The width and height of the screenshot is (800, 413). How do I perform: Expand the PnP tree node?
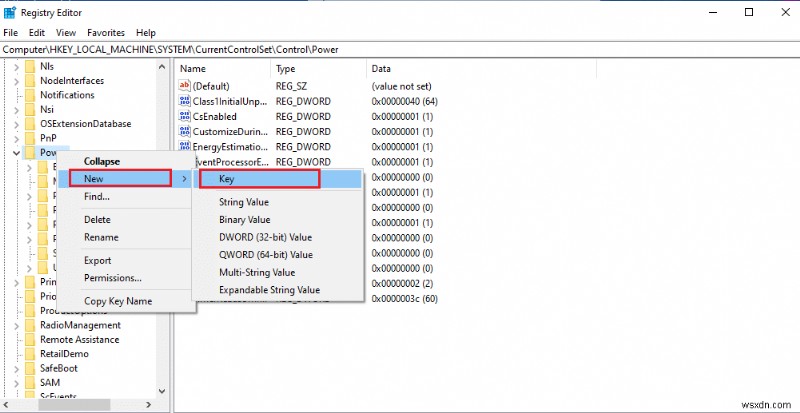click(x=16, y=138)
